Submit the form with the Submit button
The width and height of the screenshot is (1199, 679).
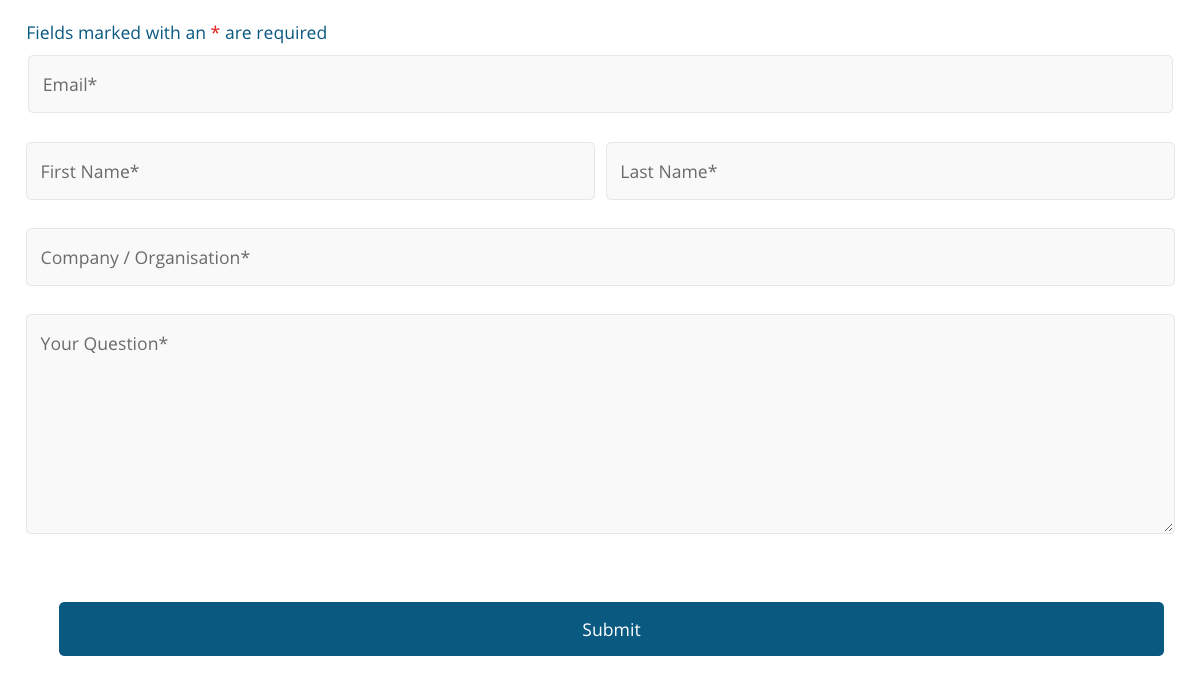611,629
